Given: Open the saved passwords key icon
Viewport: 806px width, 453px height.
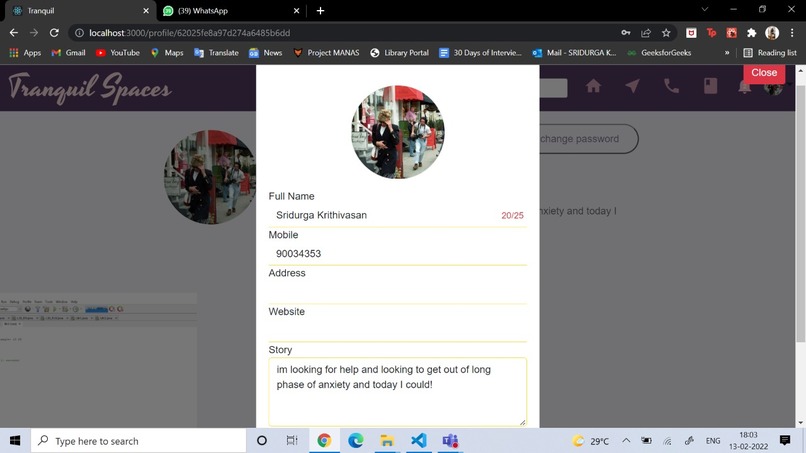Looking at the screenshot, I should (626, 33).
